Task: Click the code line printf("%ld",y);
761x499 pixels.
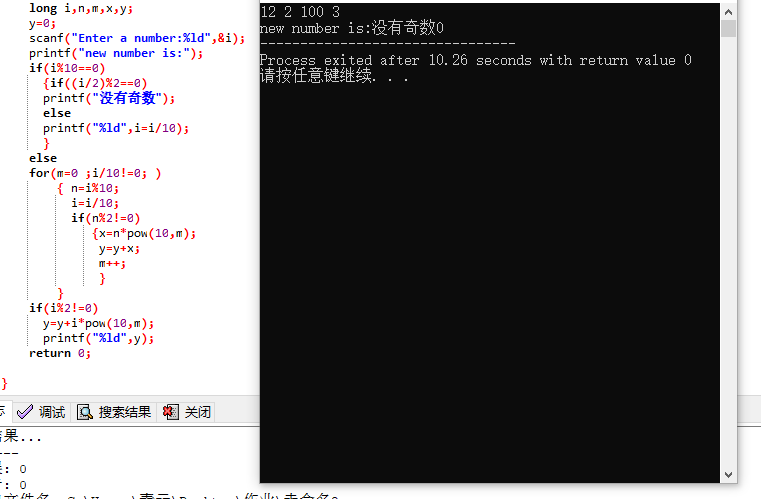Action: click(99, 338)
